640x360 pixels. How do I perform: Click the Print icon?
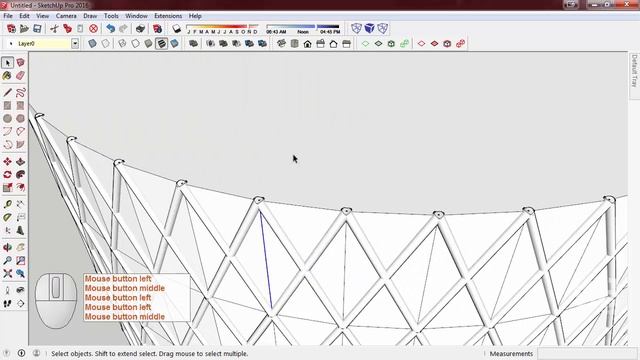click(140, 29)
